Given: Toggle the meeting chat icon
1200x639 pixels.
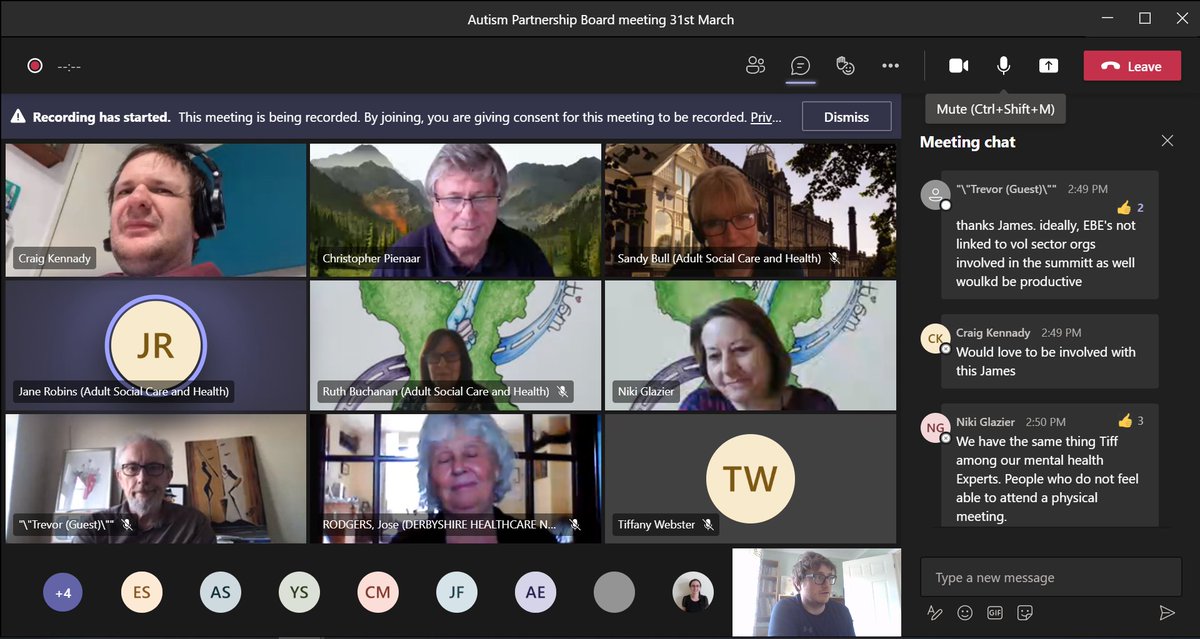Looking at the screenshot, I should pos(800,66).
